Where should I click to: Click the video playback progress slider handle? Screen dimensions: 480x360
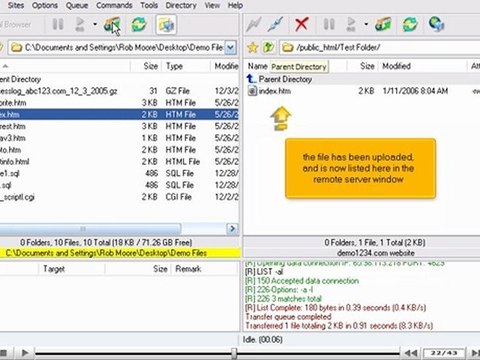pos(234,353)
